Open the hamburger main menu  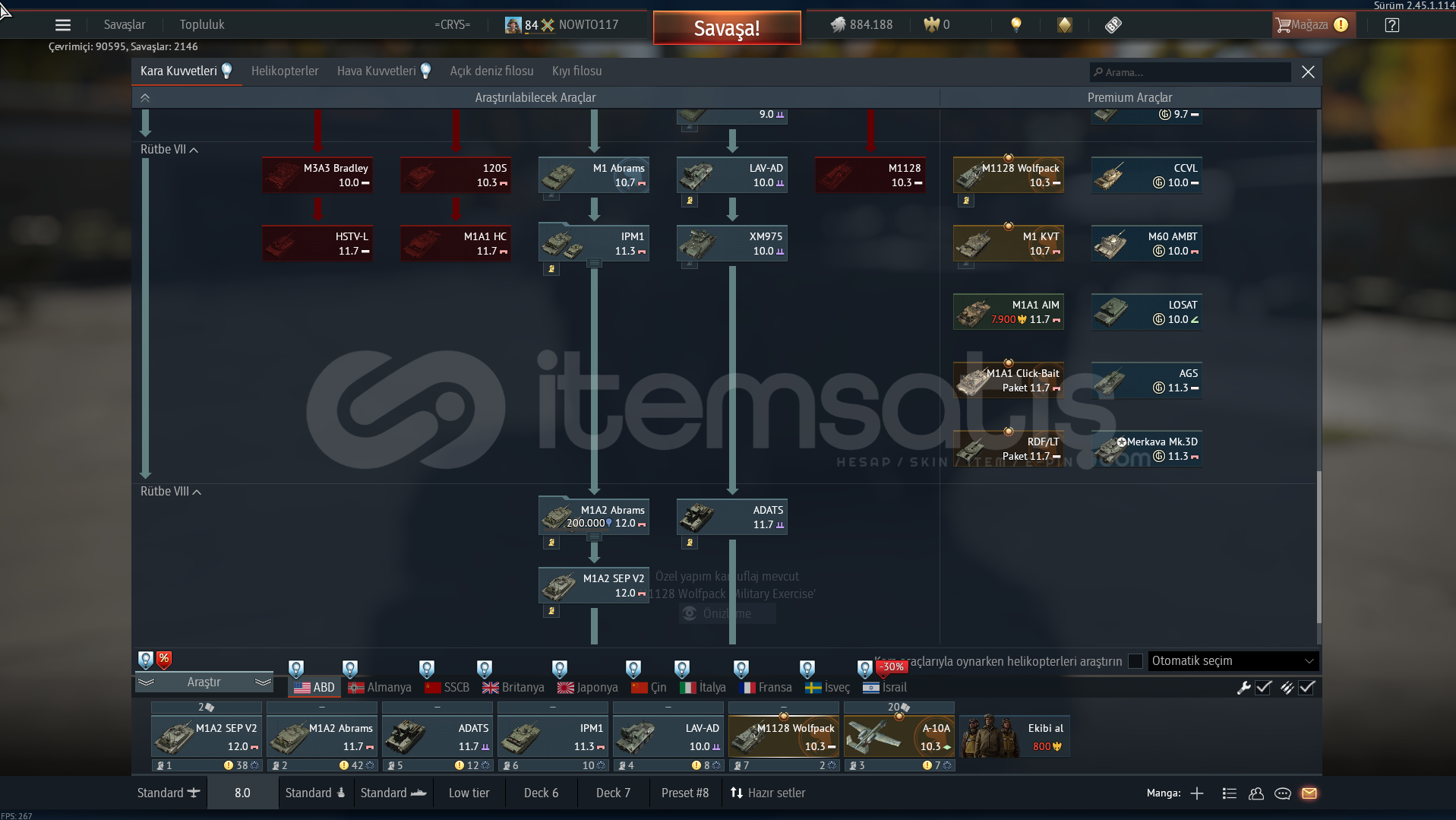tap(63, 25)
